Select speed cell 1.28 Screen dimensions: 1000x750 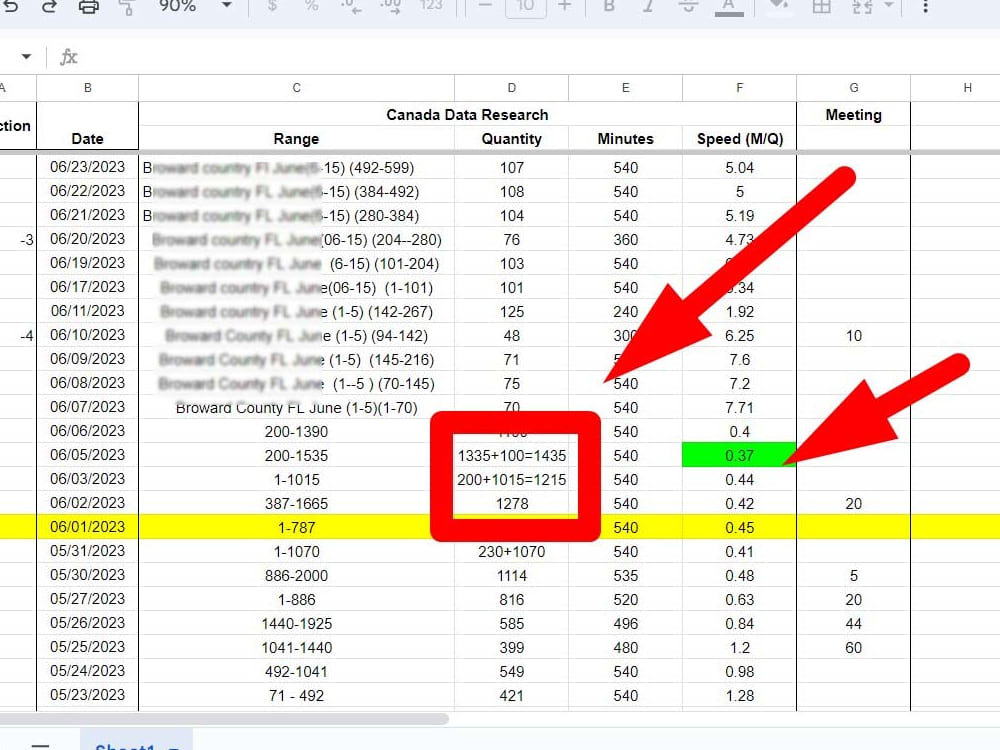tap(739, 696)
